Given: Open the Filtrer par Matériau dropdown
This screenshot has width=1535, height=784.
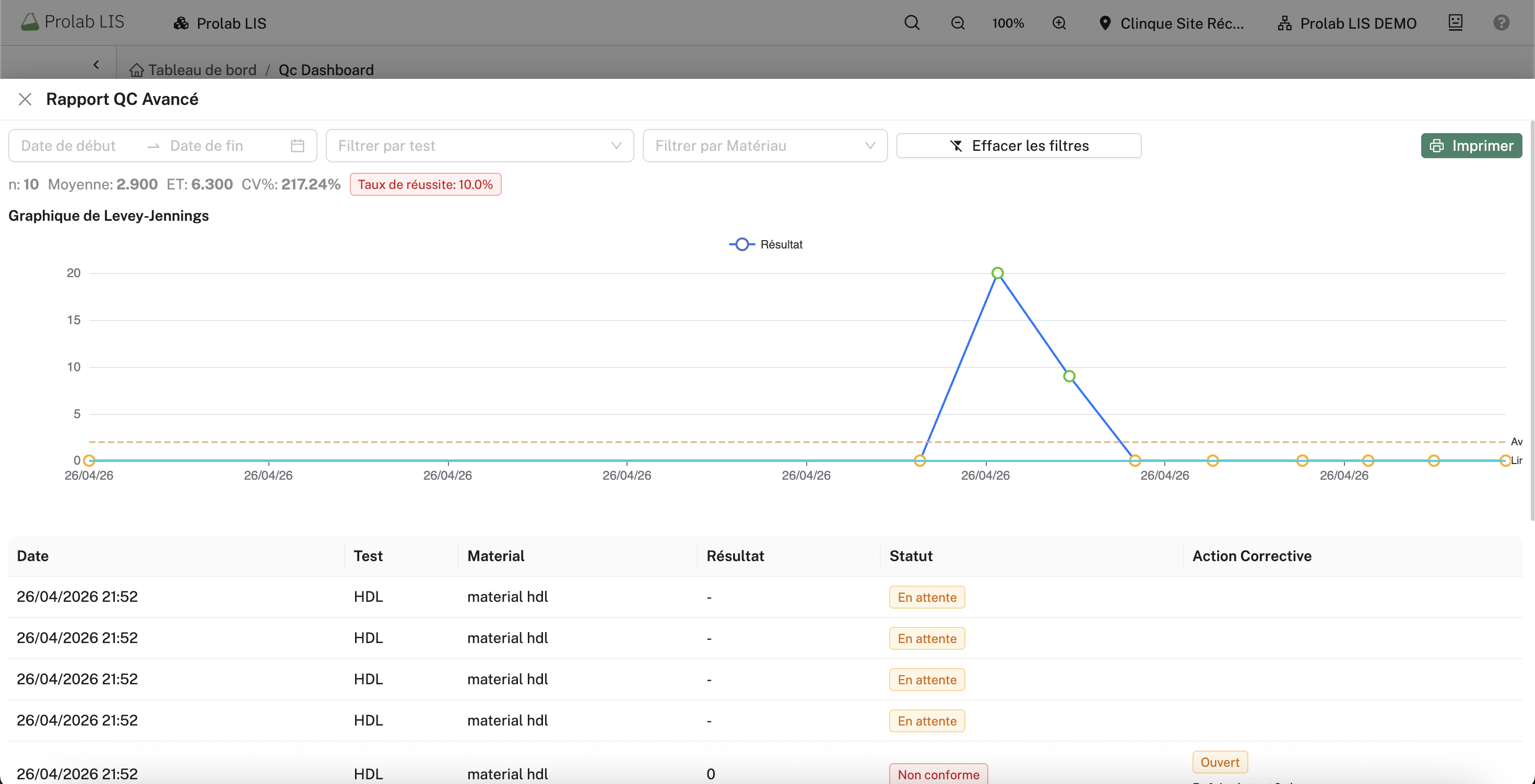Looking at the screenshot, I should [765, 146].
